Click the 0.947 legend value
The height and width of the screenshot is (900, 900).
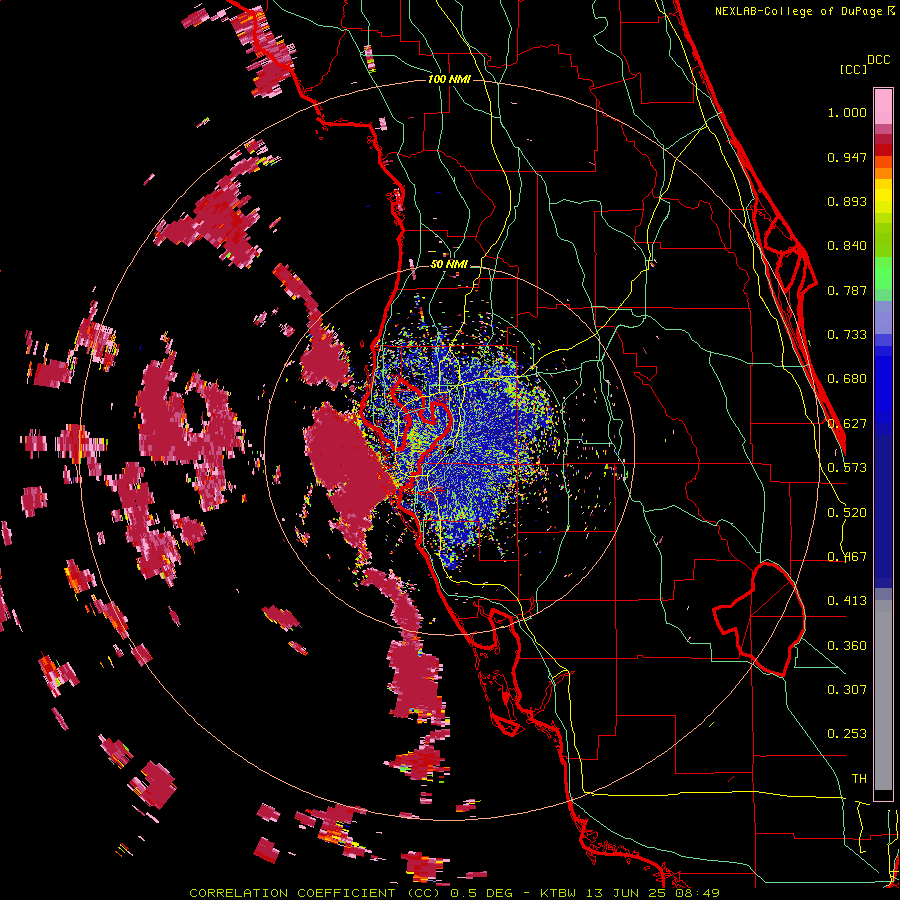[847, 157]
